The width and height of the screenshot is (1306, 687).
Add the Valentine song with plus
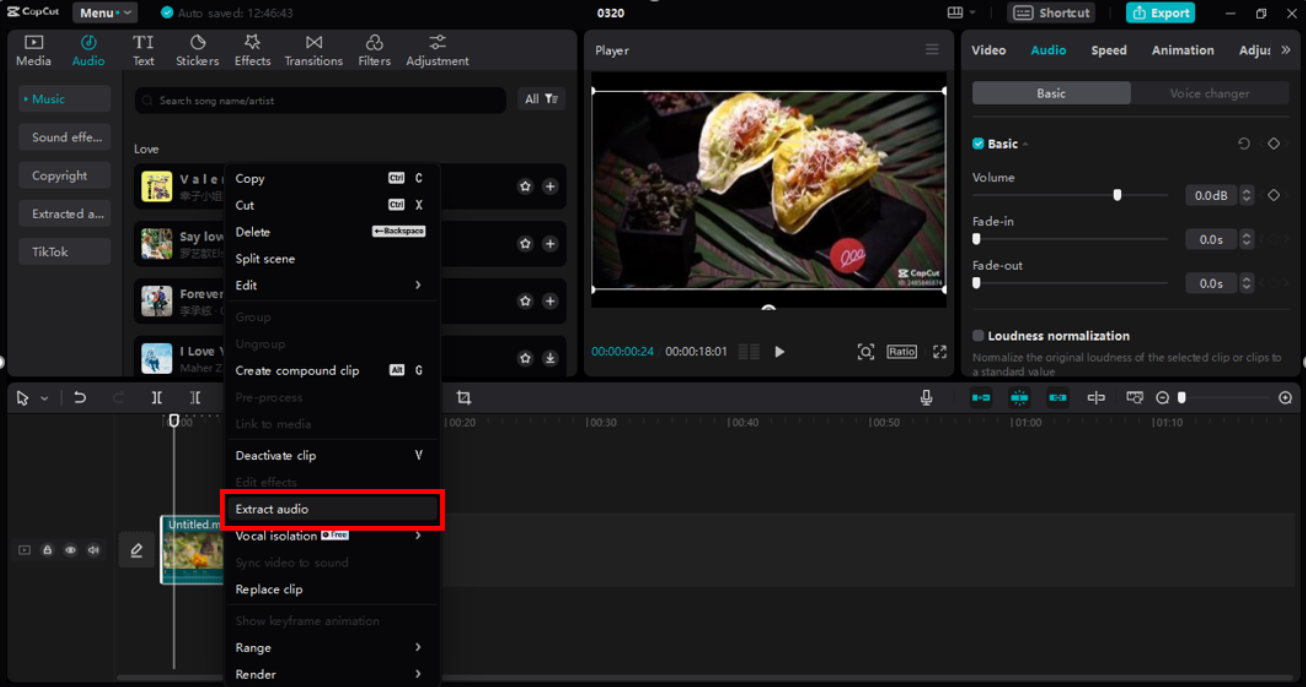coord(550,186)
